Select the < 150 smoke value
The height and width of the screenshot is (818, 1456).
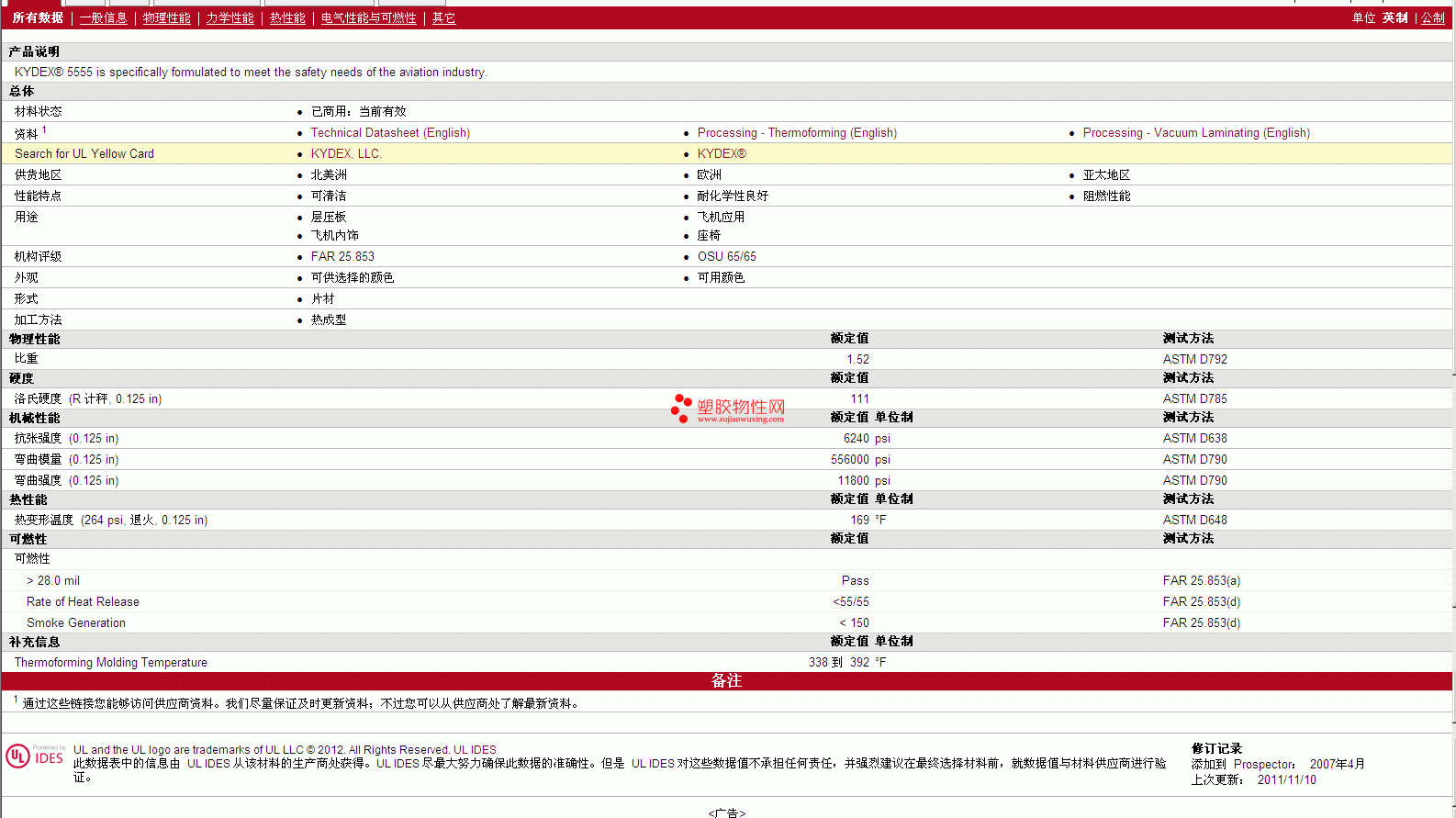854,622
